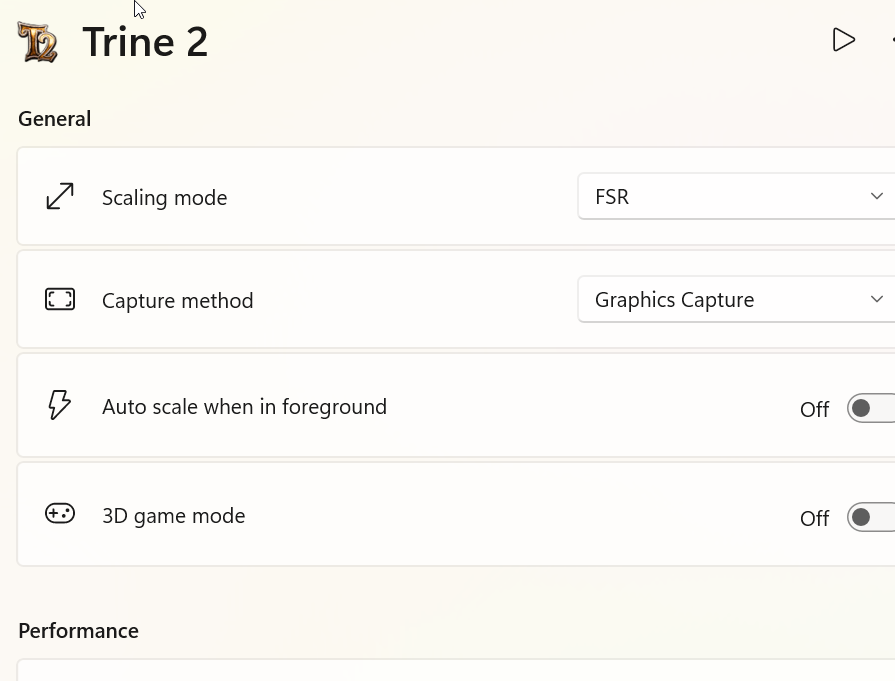The height and width of the screenshot is (681, 895).
Task: Click the Auto scale when in foreground label
Action: point(244,407)
